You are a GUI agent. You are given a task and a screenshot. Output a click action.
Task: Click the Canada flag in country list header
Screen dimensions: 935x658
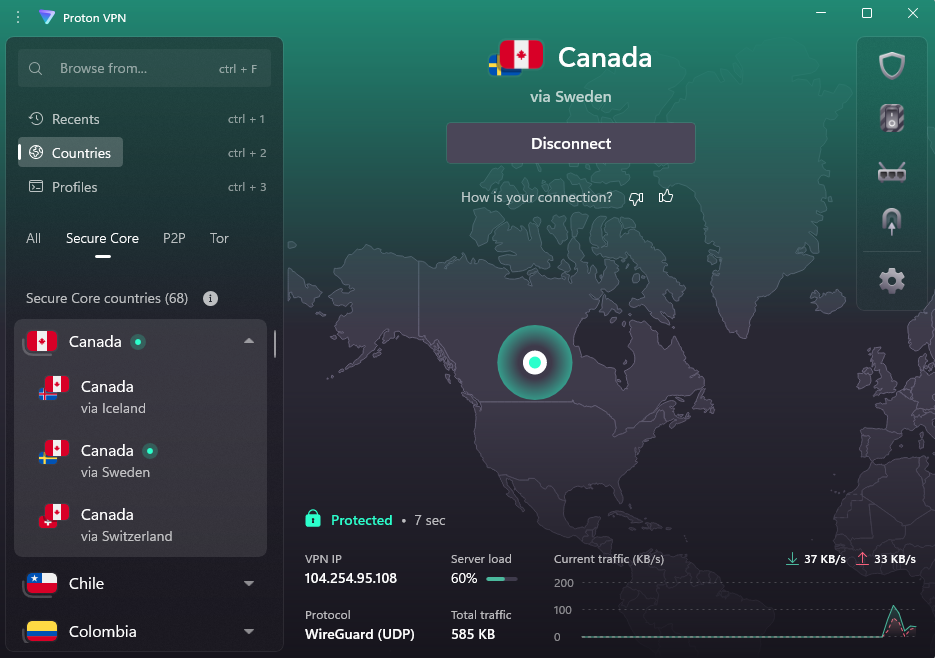tap(42, 342)
